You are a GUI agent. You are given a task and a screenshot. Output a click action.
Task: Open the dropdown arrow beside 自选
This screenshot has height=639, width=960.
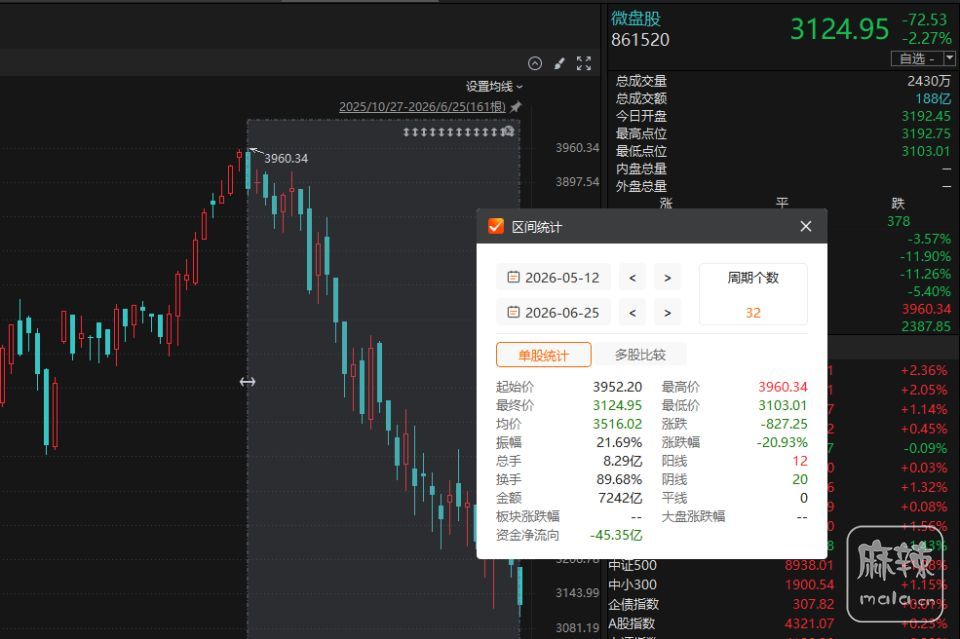point(949,58)
